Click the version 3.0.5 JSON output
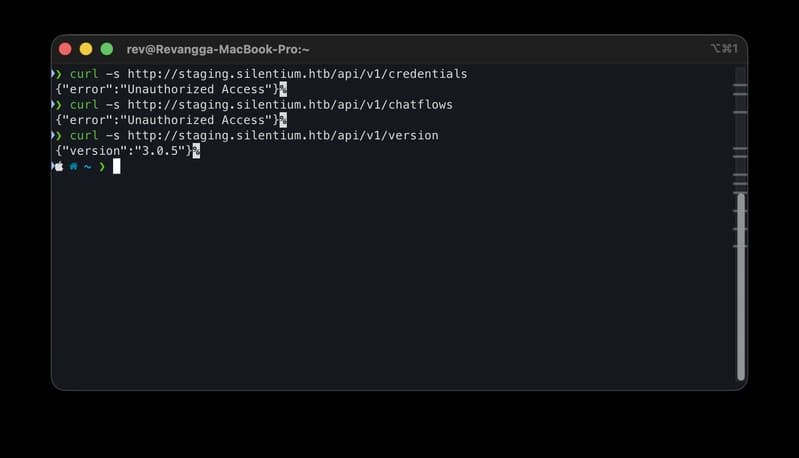This screenshot has width=799, height=458. pos(124,151)
